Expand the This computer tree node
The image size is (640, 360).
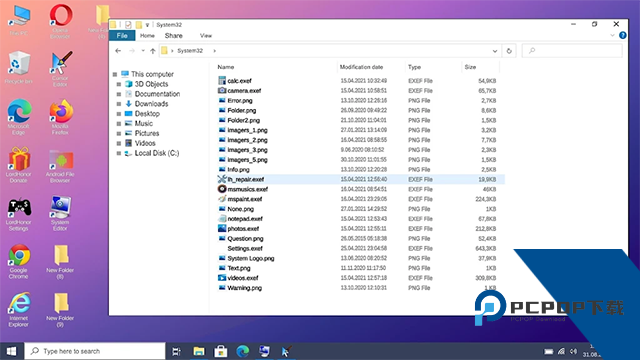coord(115,74)
